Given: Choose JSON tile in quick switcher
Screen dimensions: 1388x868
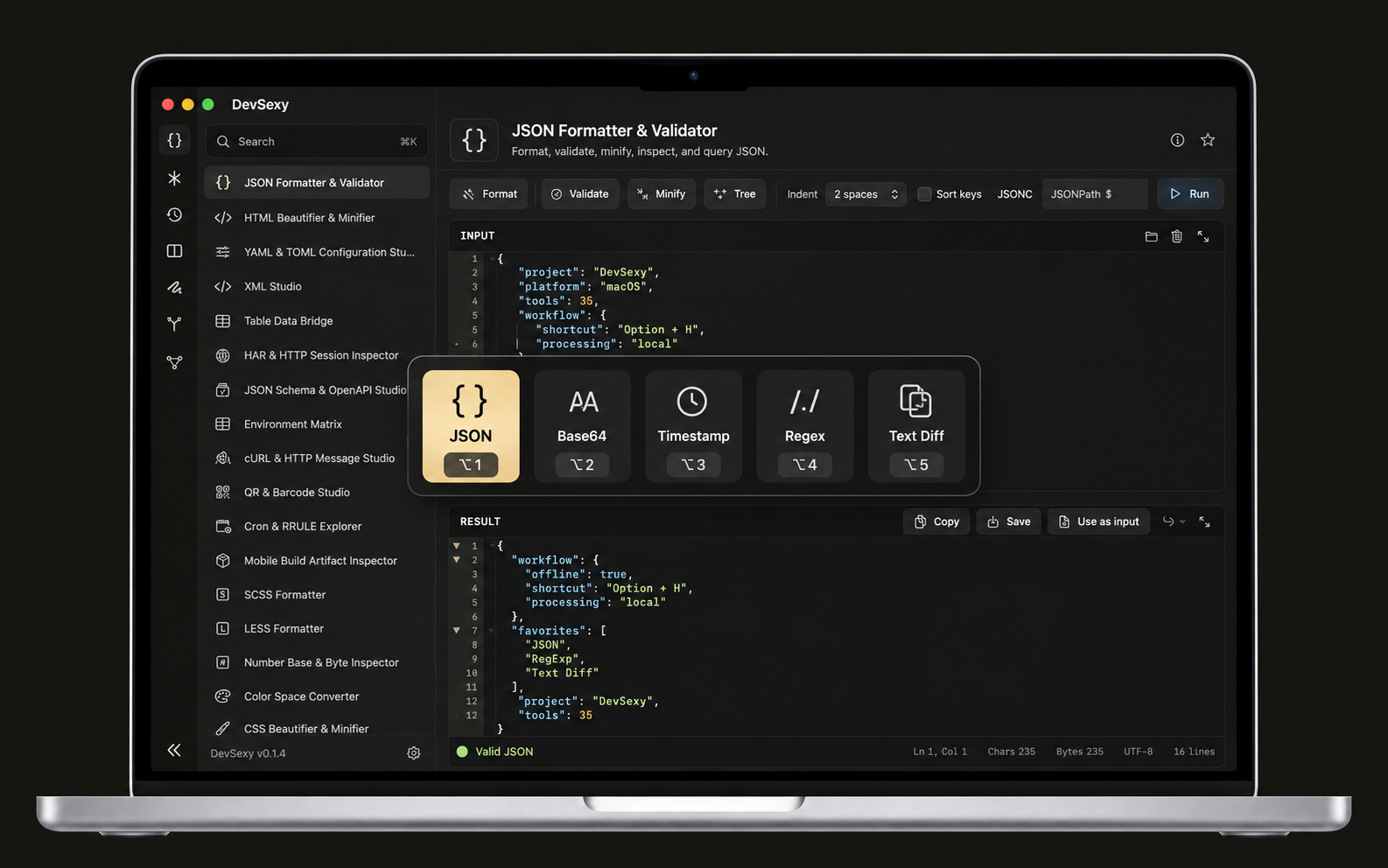Looking at the screenshot, I should pyautogui.click(x=471, y=426).
